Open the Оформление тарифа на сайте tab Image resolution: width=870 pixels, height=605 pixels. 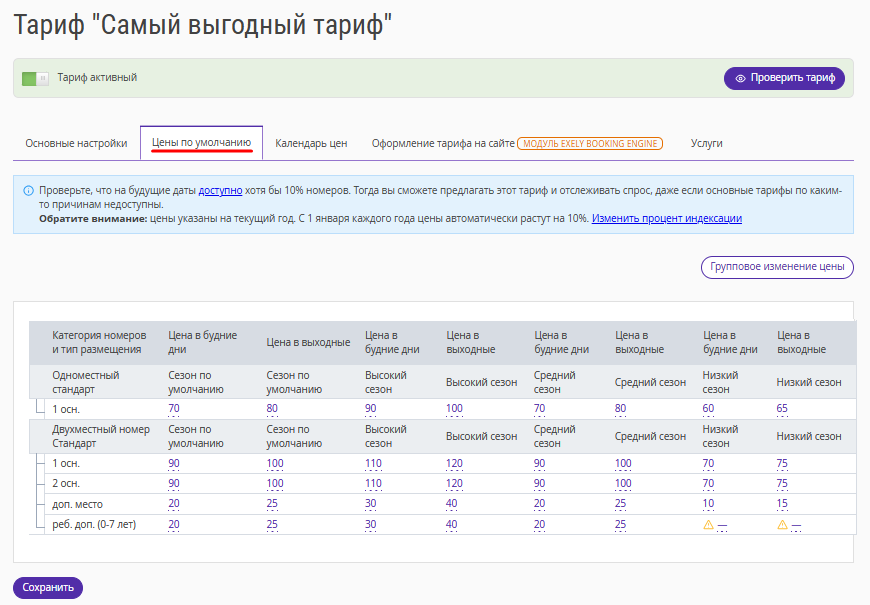[x=443, y=143]
